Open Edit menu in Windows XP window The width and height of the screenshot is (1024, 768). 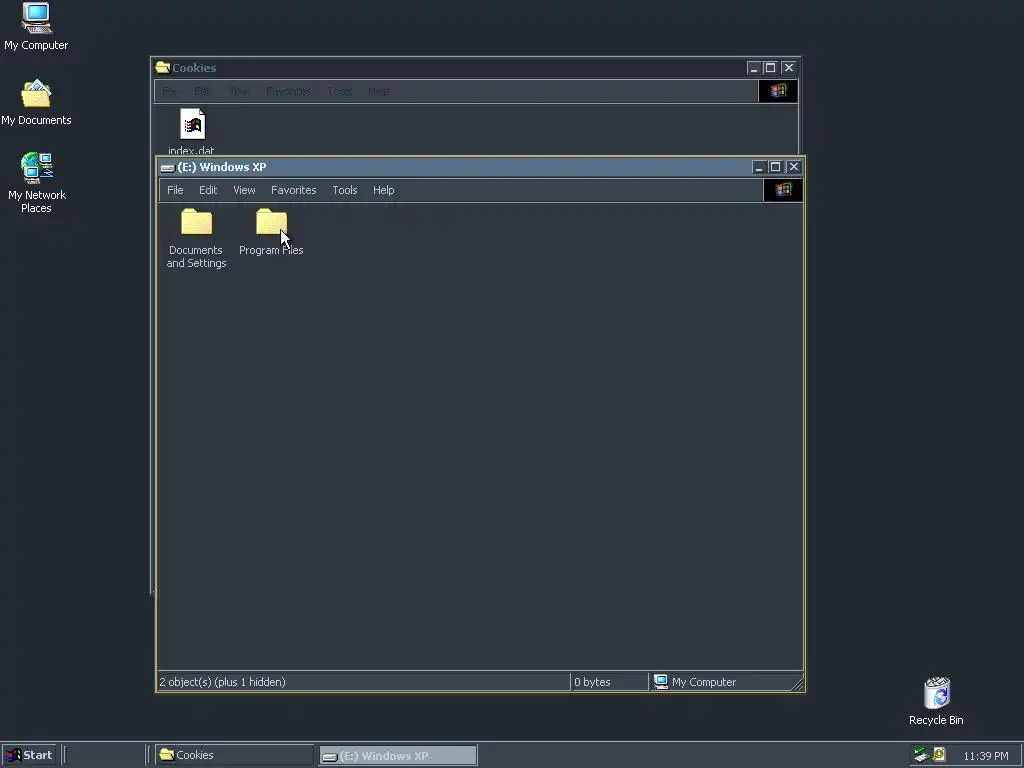click(208, 190)
